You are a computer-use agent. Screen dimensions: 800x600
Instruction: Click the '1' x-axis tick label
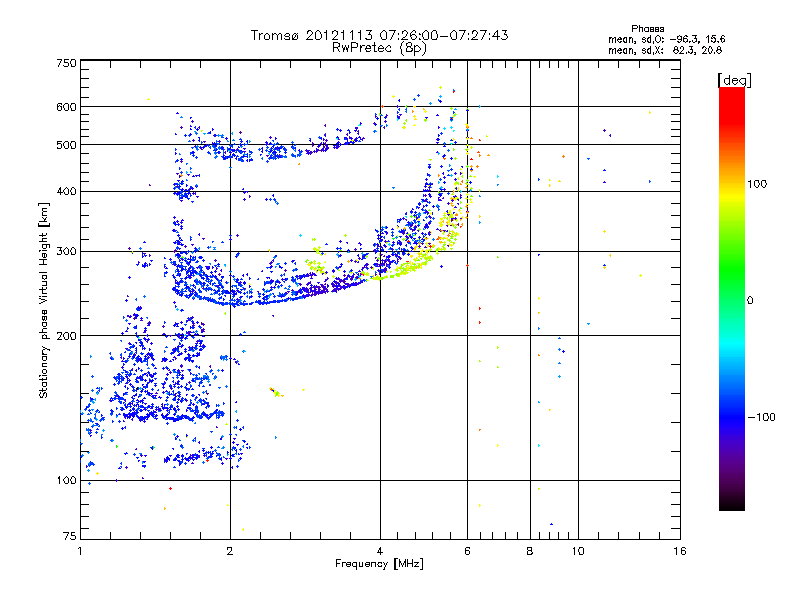click(x=80, y=551)
